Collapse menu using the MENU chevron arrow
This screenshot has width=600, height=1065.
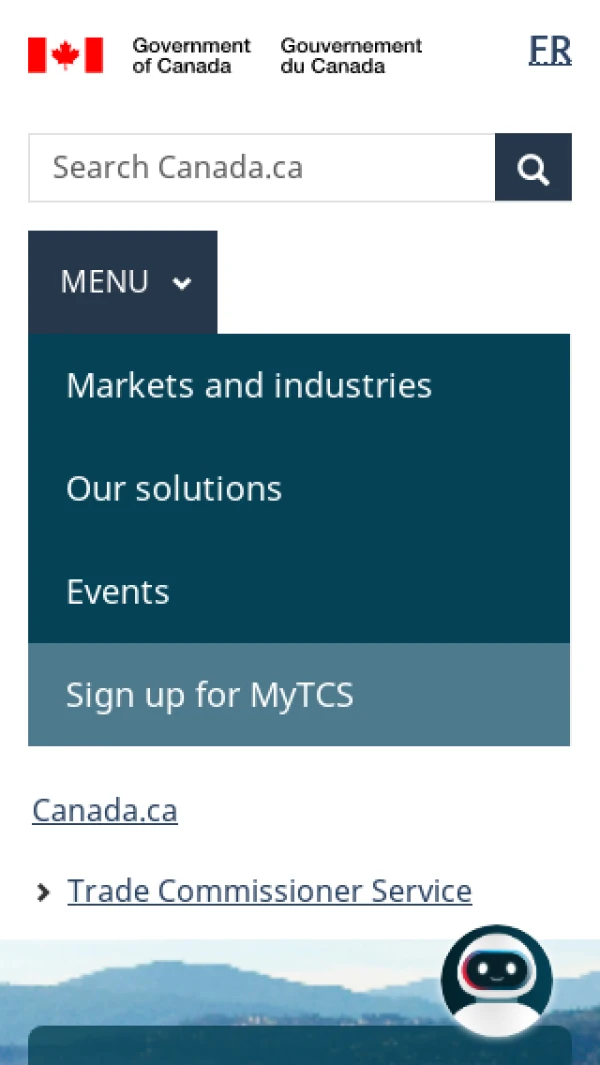tap(182, 283)
